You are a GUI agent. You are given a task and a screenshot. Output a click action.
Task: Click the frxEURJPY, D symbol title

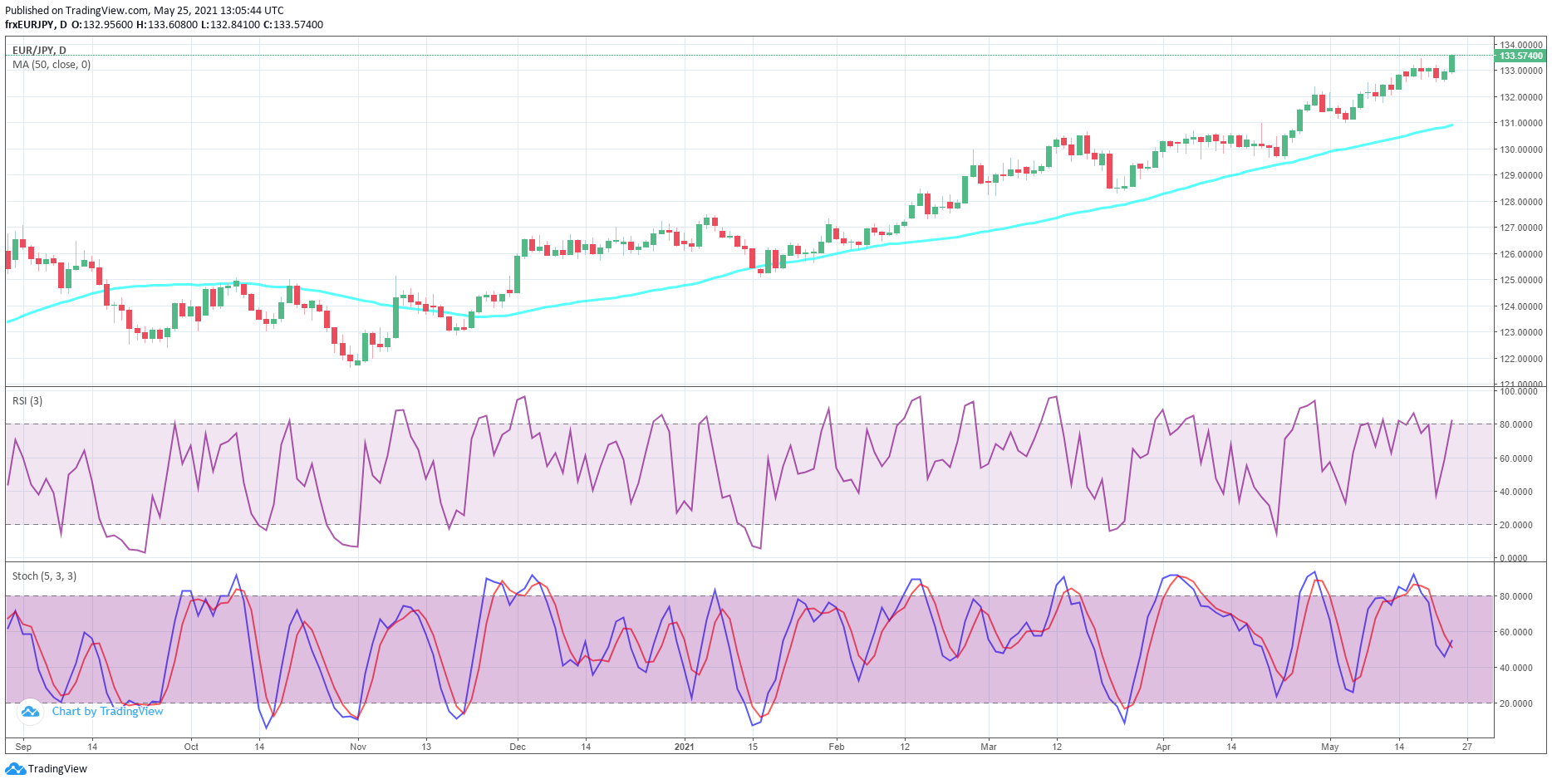coord(34,25)
